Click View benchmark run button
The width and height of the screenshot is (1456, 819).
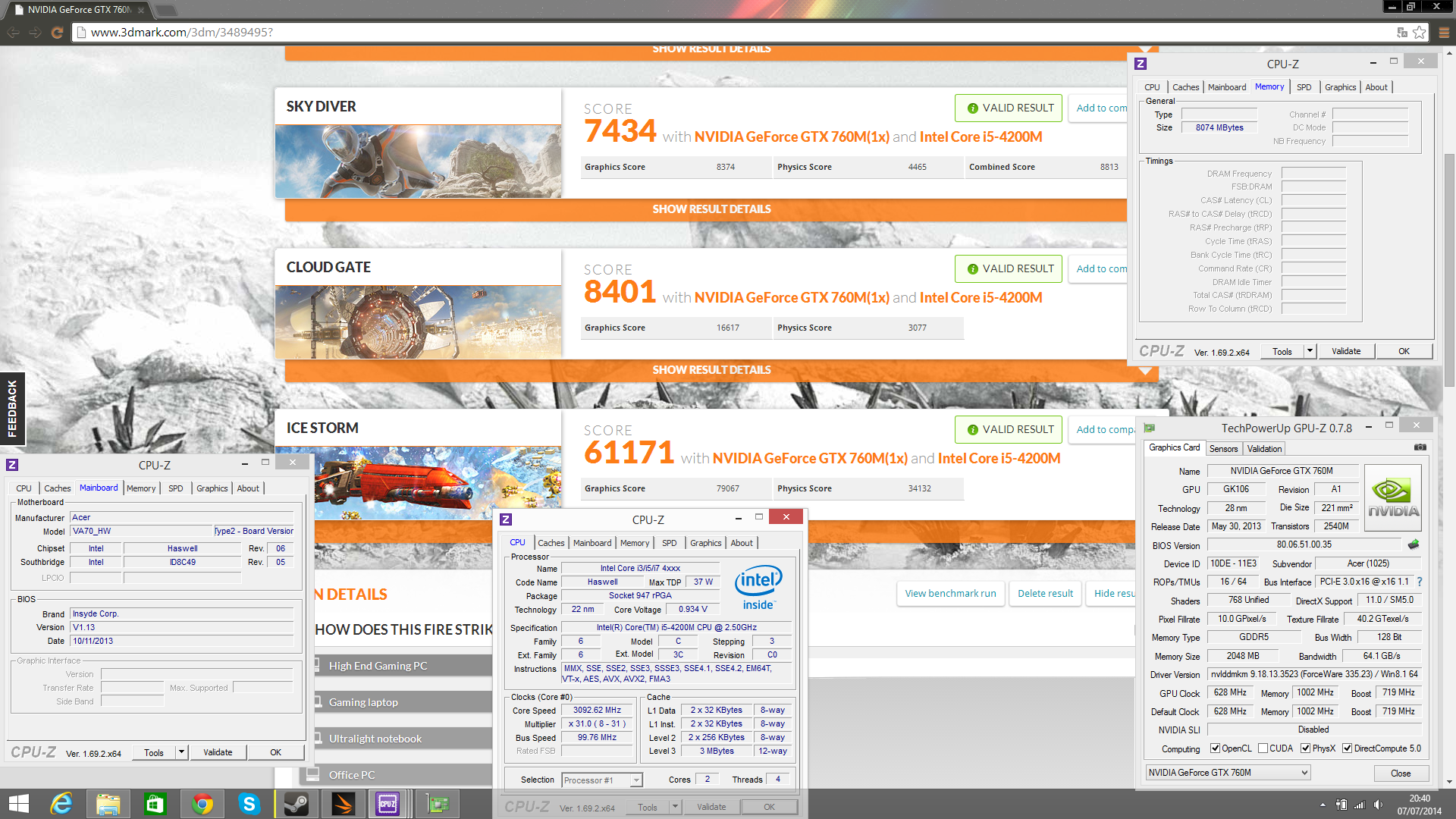tap(950, 594)
